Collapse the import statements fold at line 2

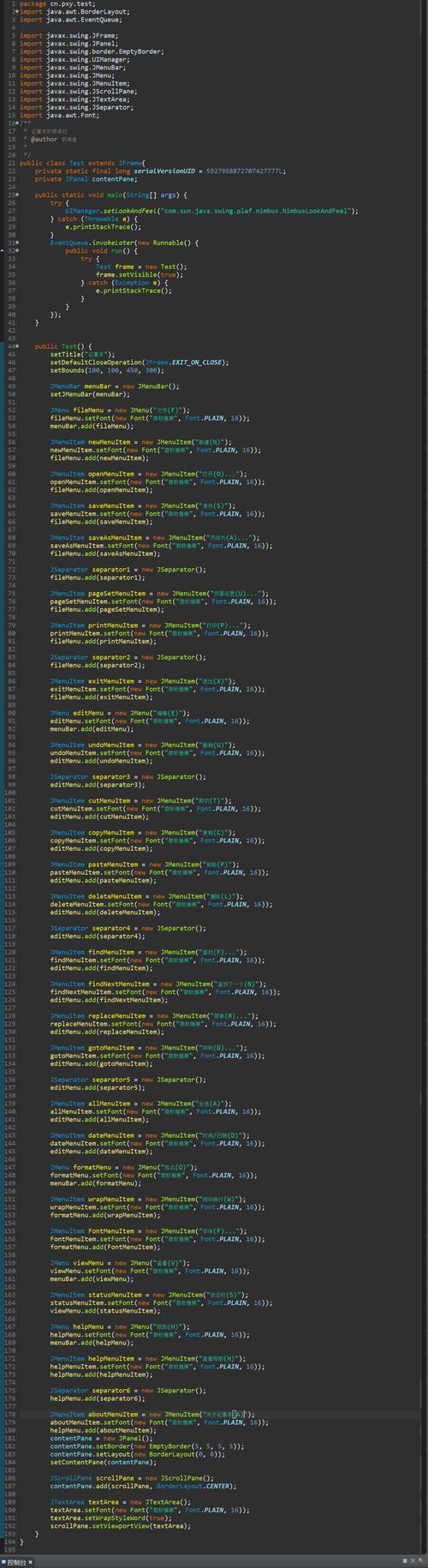pos(16,12)
